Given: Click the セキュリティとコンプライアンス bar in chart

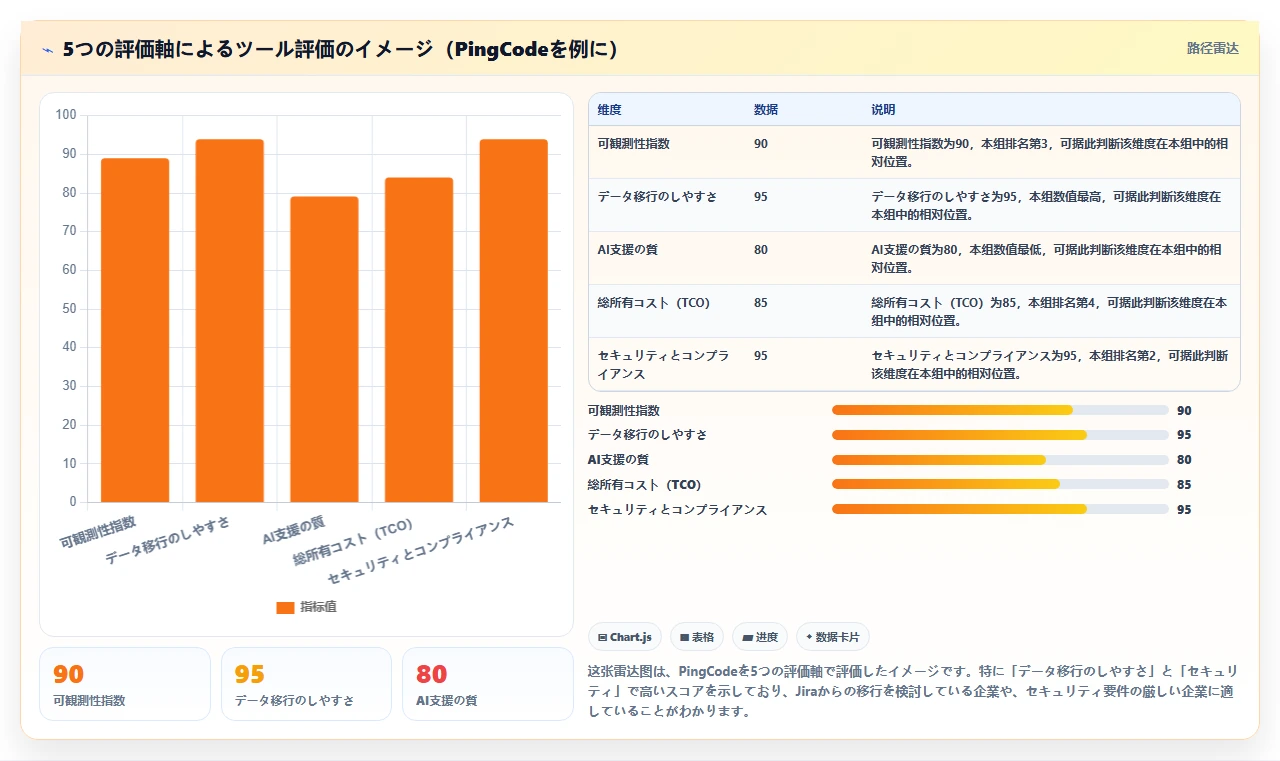Looking at the screenshot, I should [x=514, y=320].
